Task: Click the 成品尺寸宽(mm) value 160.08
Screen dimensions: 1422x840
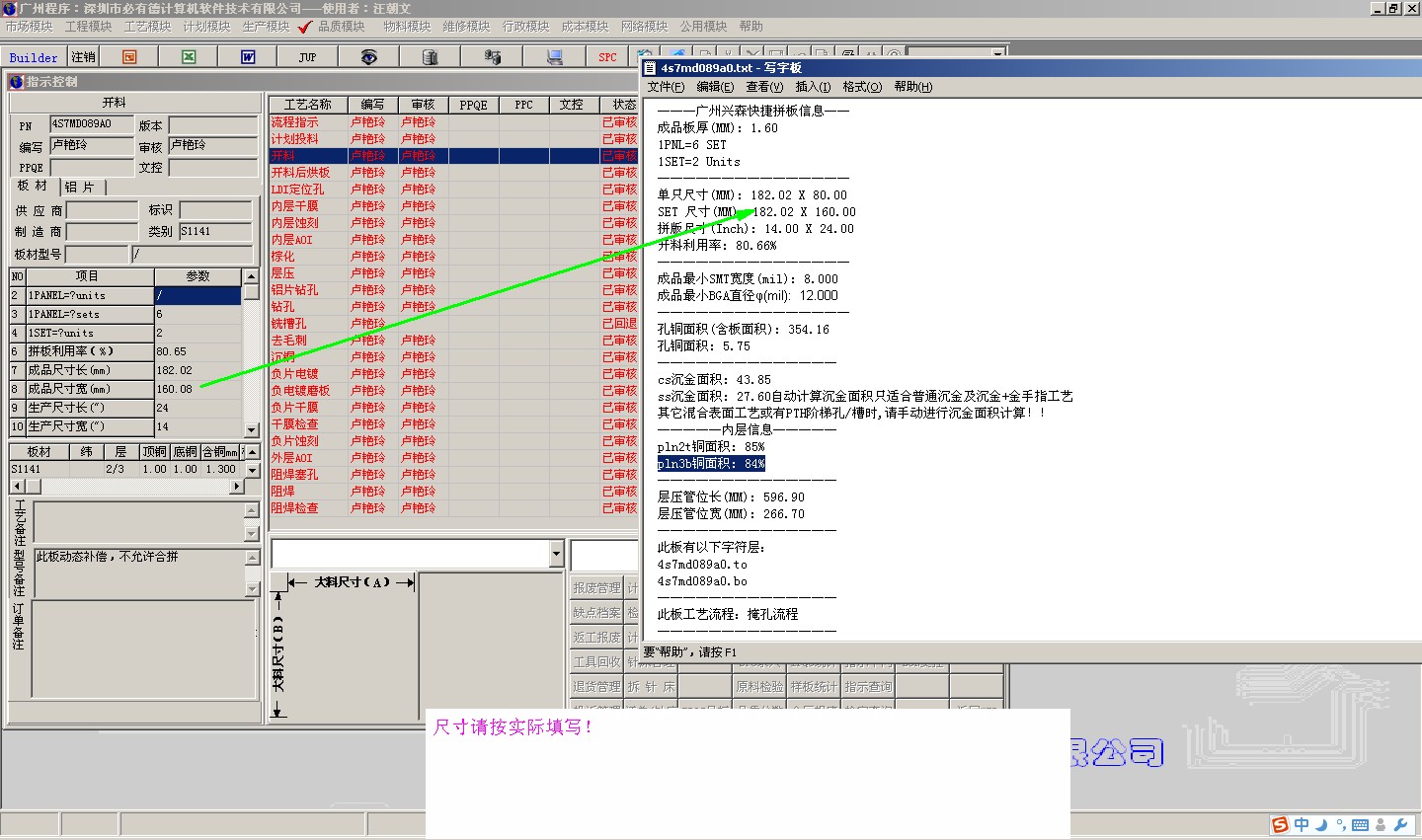Action: click(197, 389)
